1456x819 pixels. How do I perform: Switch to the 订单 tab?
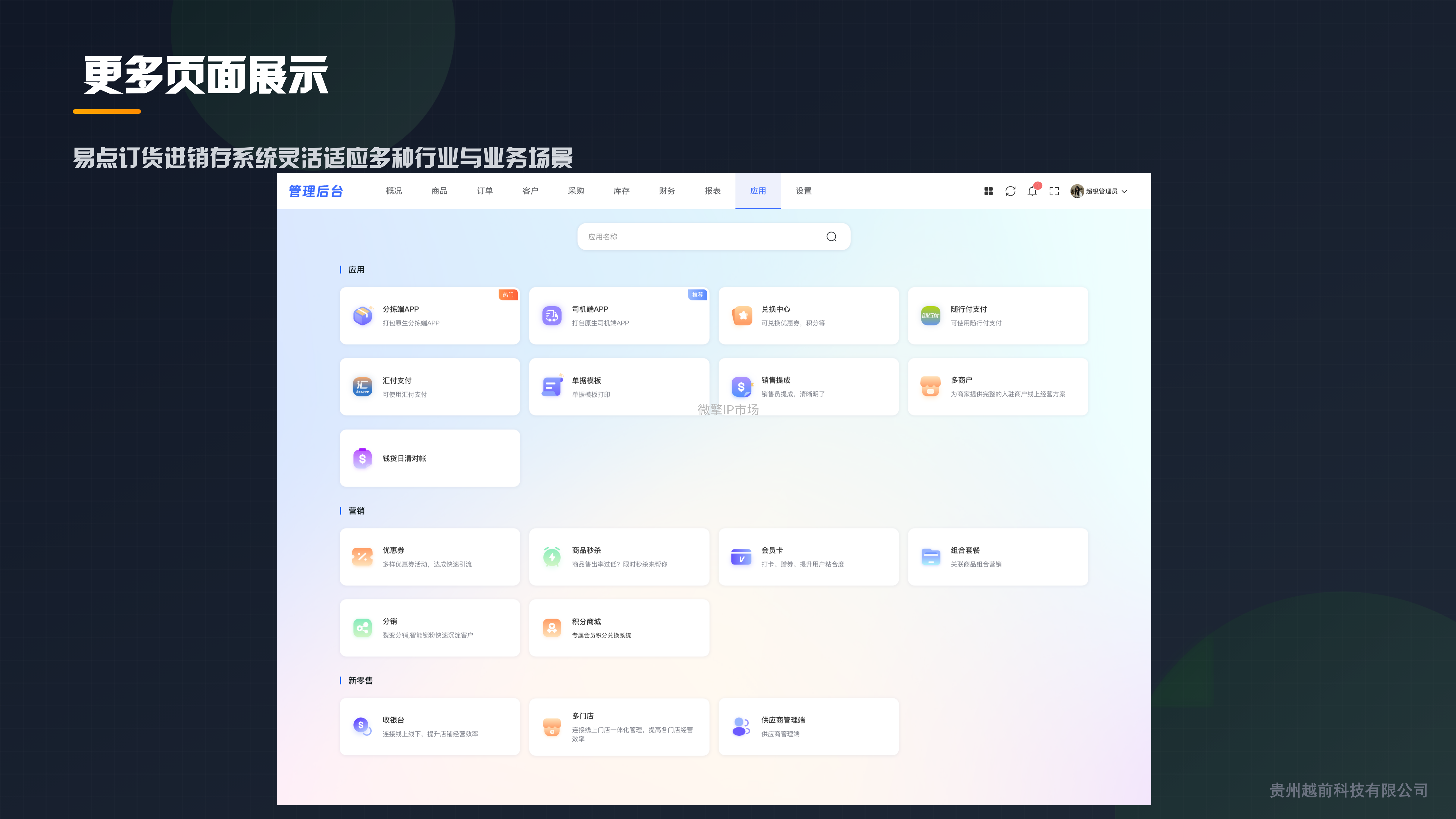pos(484,191)
